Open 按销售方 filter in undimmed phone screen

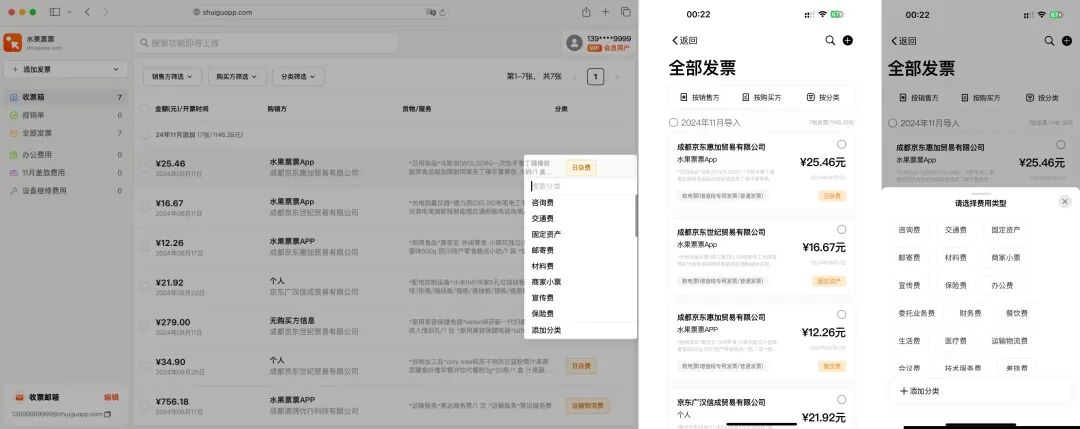(x=700, y=98)
